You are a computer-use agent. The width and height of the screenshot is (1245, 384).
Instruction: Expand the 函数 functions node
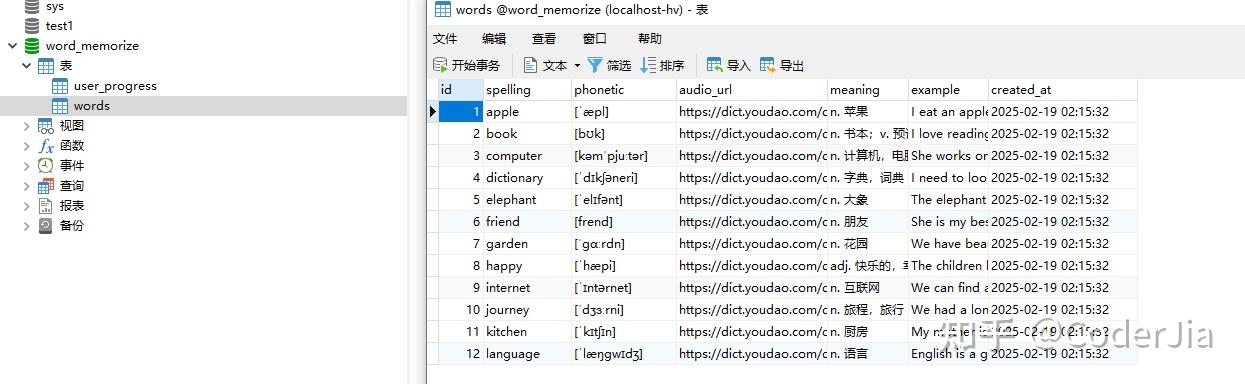click(x=27, y=146)
